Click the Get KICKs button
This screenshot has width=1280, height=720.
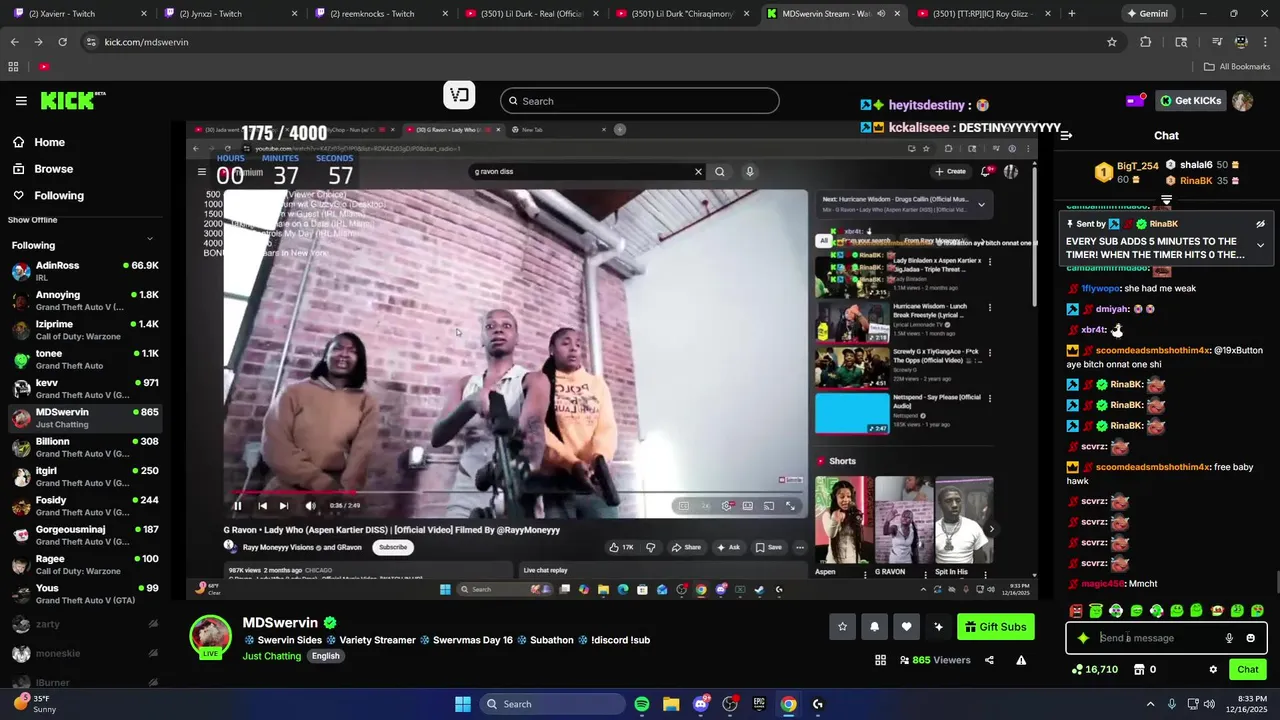point(1190,101)
